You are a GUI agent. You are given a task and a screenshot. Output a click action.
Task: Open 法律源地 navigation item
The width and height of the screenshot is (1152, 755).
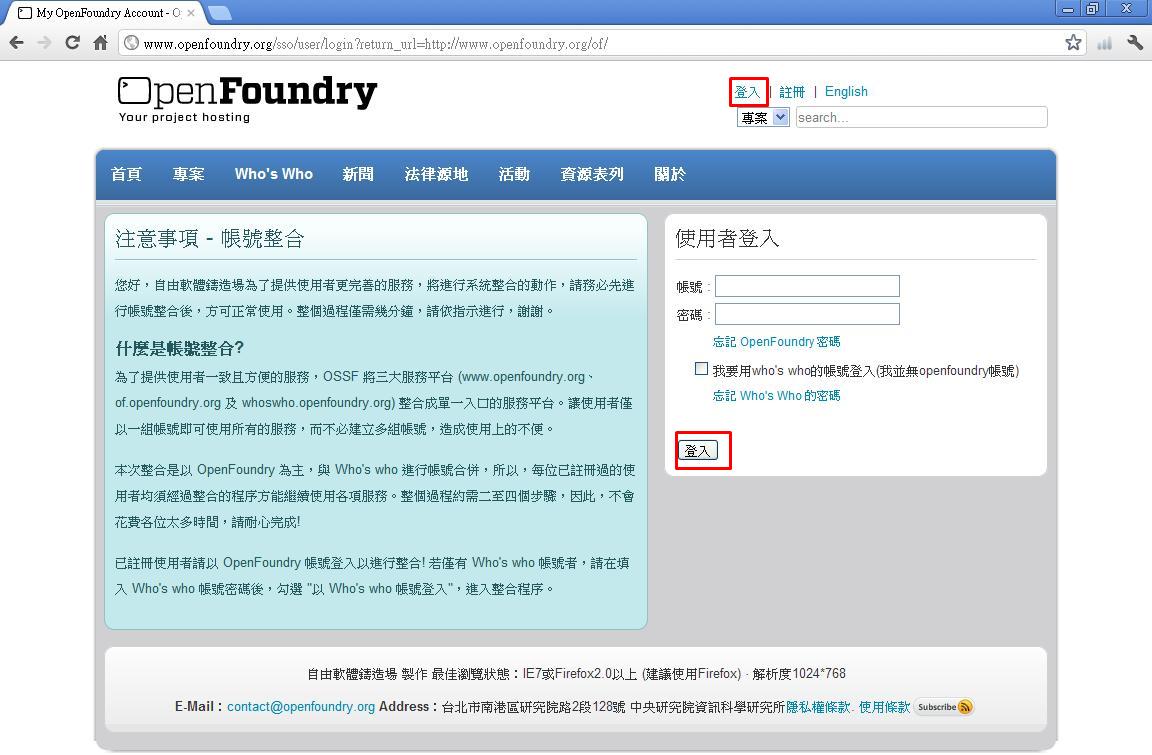(x=436, y=174)
